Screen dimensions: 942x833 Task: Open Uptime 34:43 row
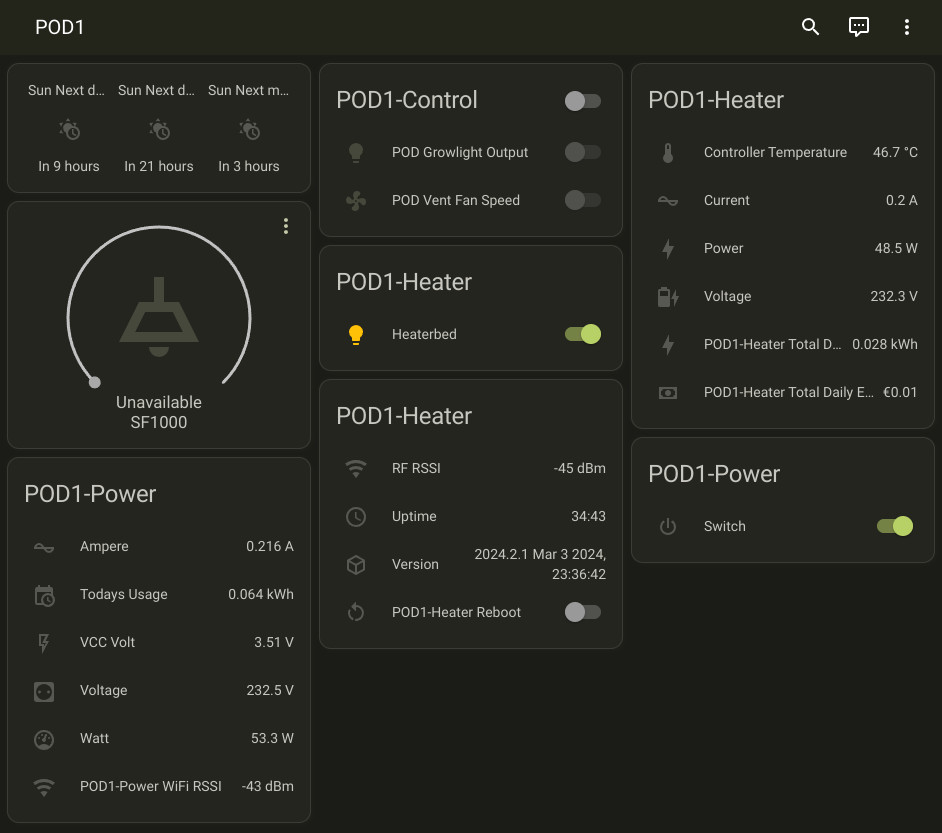pos(471,516)
